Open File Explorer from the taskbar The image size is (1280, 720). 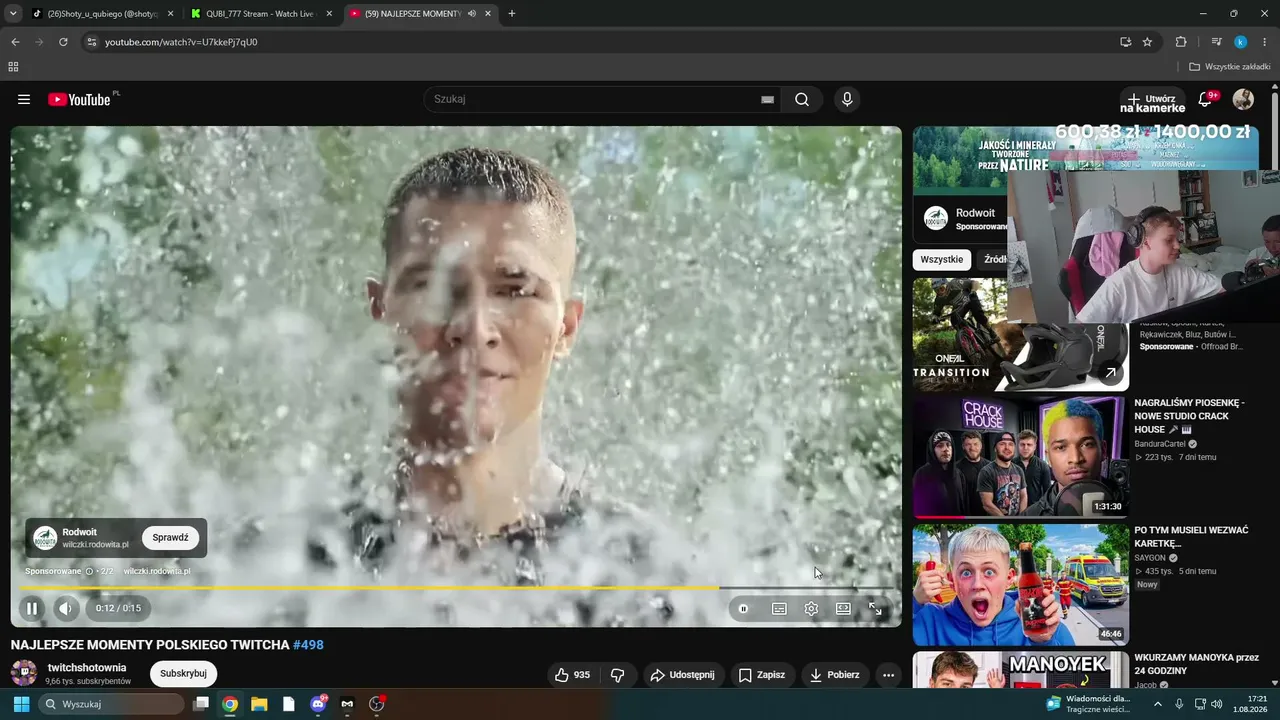(x=258, y=704)
